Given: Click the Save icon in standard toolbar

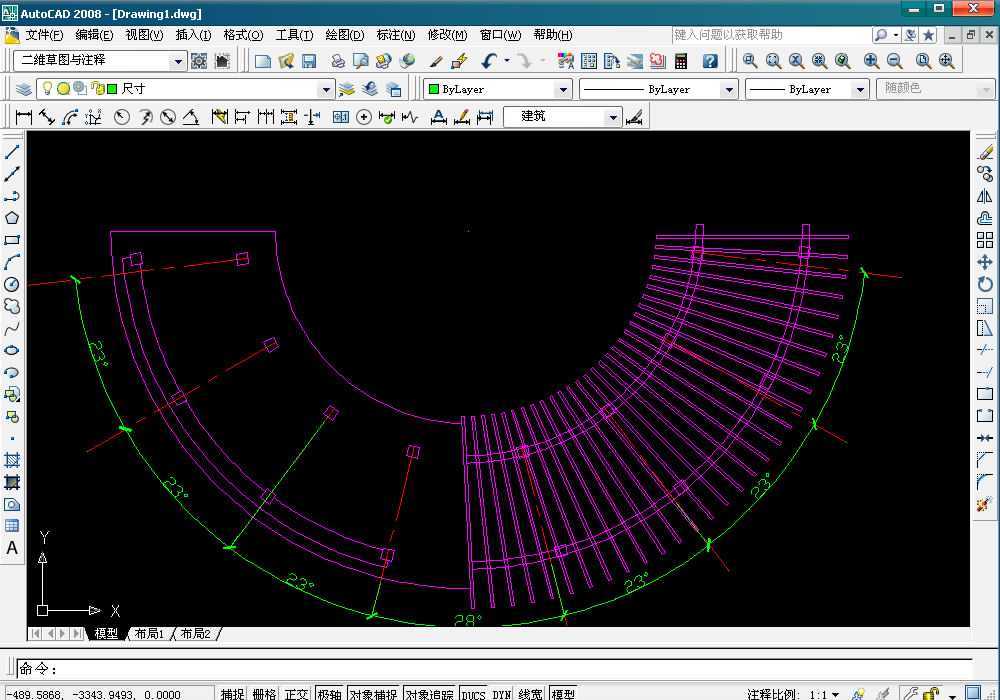Looking at the screenshot, I should (x=309, y=61).
